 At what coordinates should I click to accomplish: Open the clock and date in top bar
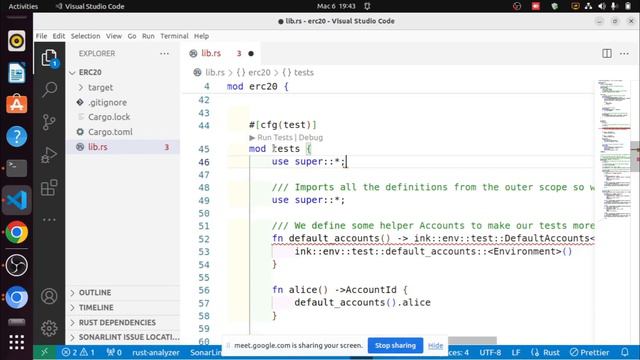336,6
